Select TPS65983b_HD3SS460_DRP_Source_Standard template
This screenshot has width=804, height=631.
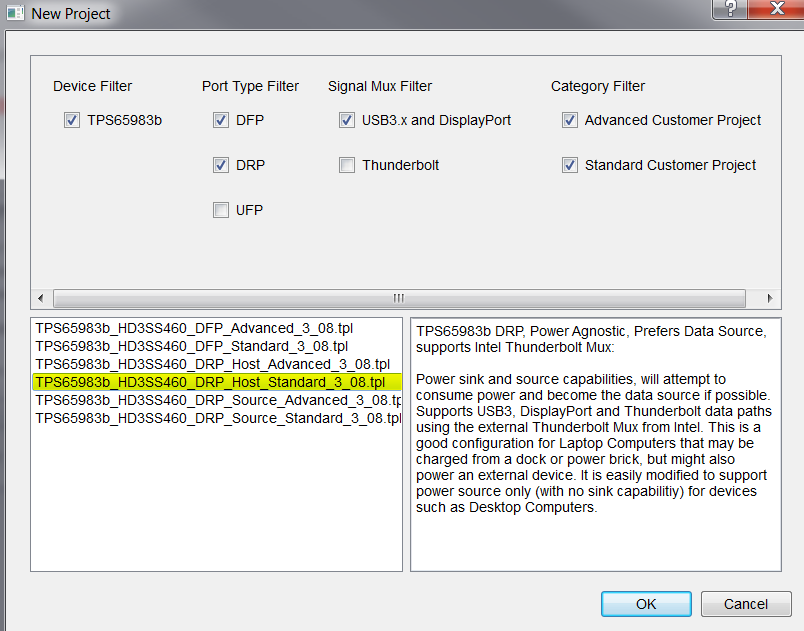tap(216, 418)
